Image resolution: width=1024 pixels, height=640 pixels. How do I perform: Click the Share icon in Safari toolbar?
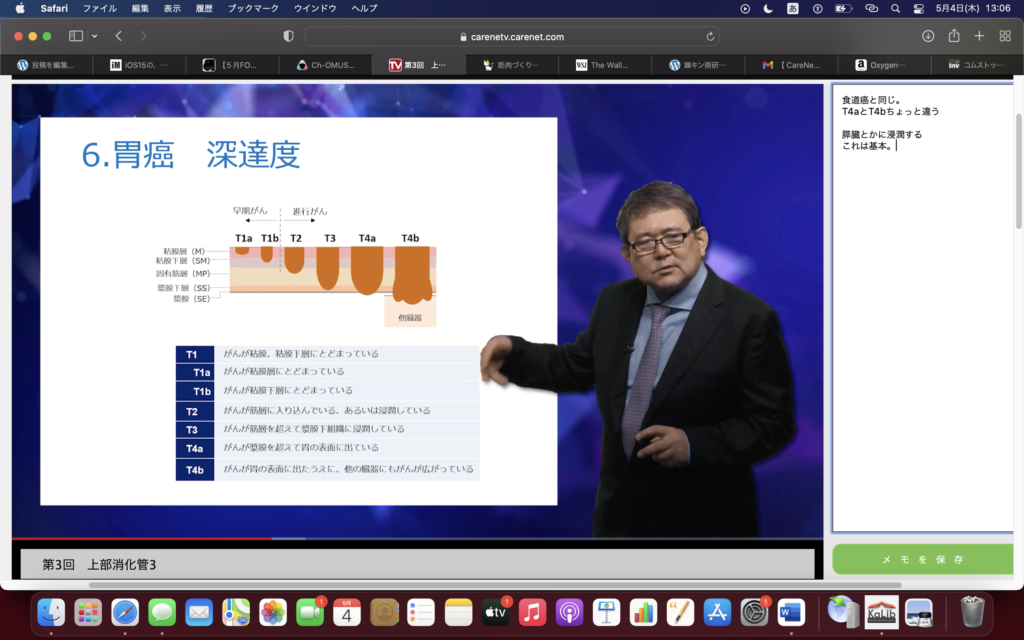tap(954, 36)
